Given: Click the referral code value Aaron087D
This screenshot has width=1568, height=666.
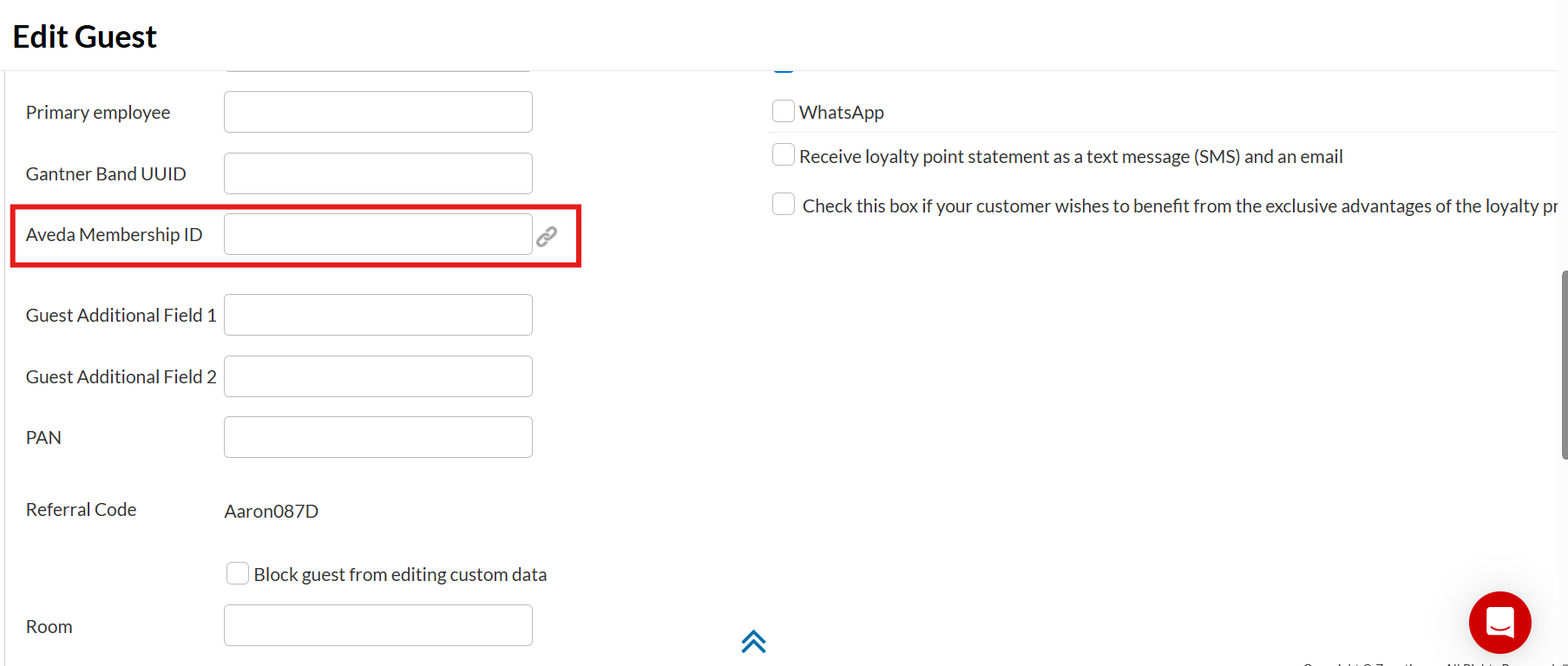Looking at the screenshot, I should [271, 512].
